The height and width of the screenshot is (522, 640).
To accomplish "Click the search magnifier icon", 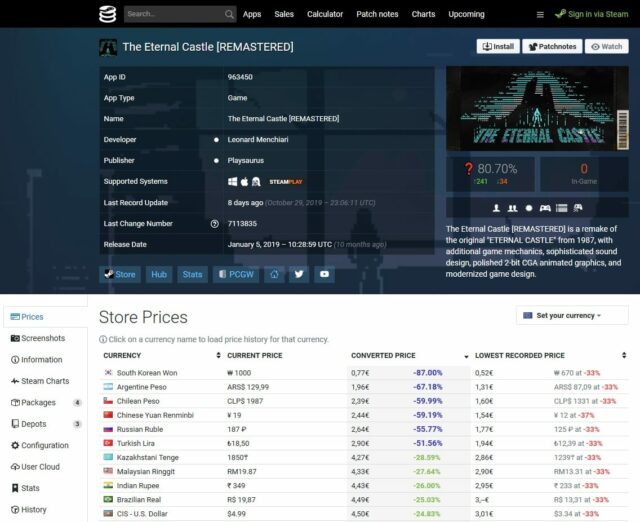I will pyautogui.click(x=229, y=14).
